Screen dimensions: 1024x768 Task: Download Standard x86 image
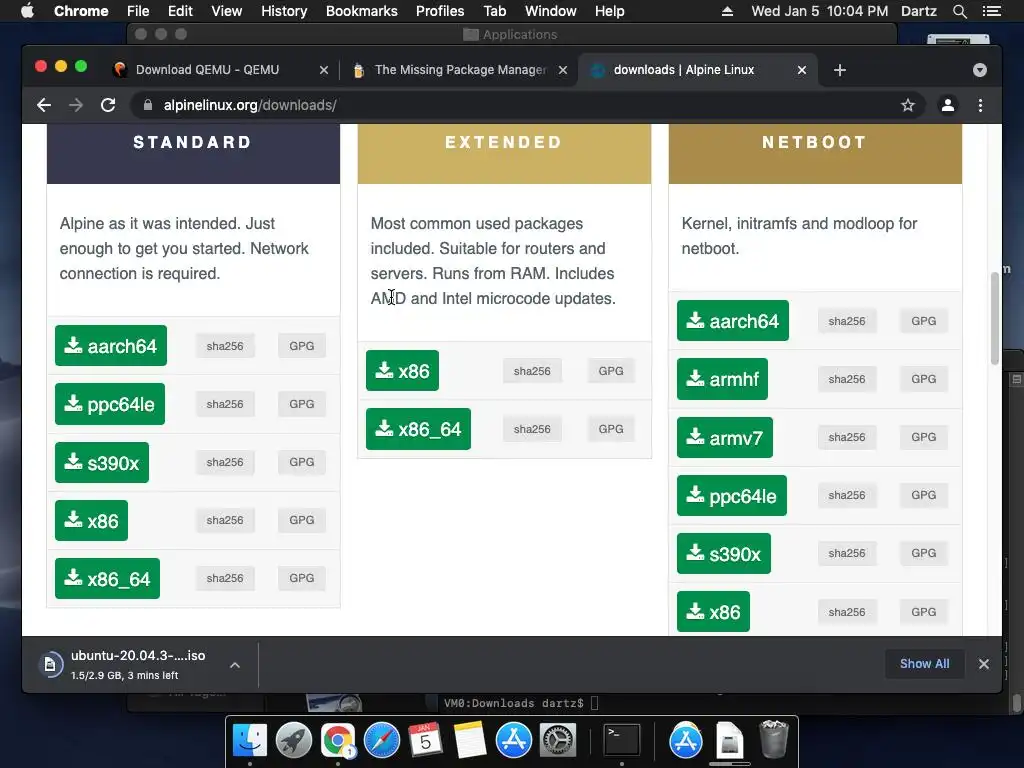click(x=91, y=520)
